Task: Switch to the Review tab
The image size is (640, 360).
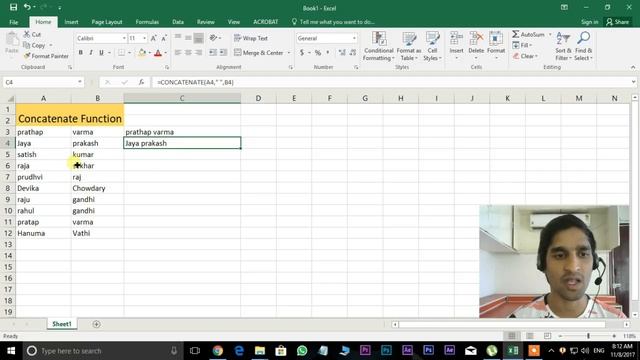Action: click(206, 22)
